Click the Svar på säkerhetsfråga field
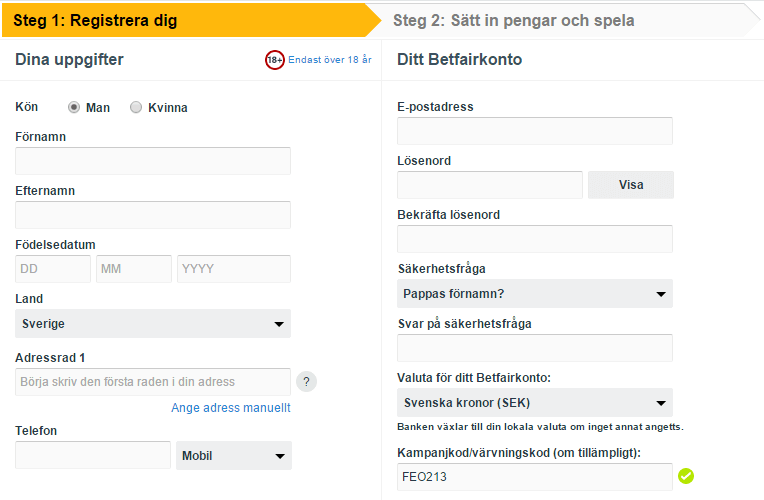764x500 pixels. tap(535, 348)
